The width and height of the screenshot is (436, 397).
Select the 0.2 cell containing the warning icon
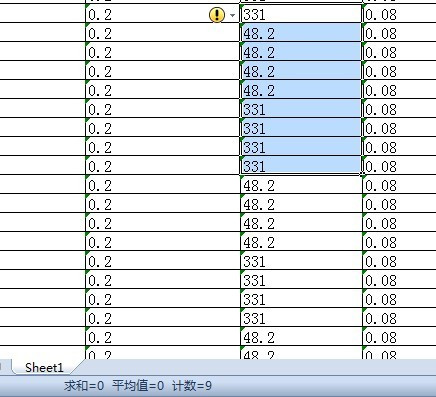pos(163,14)
